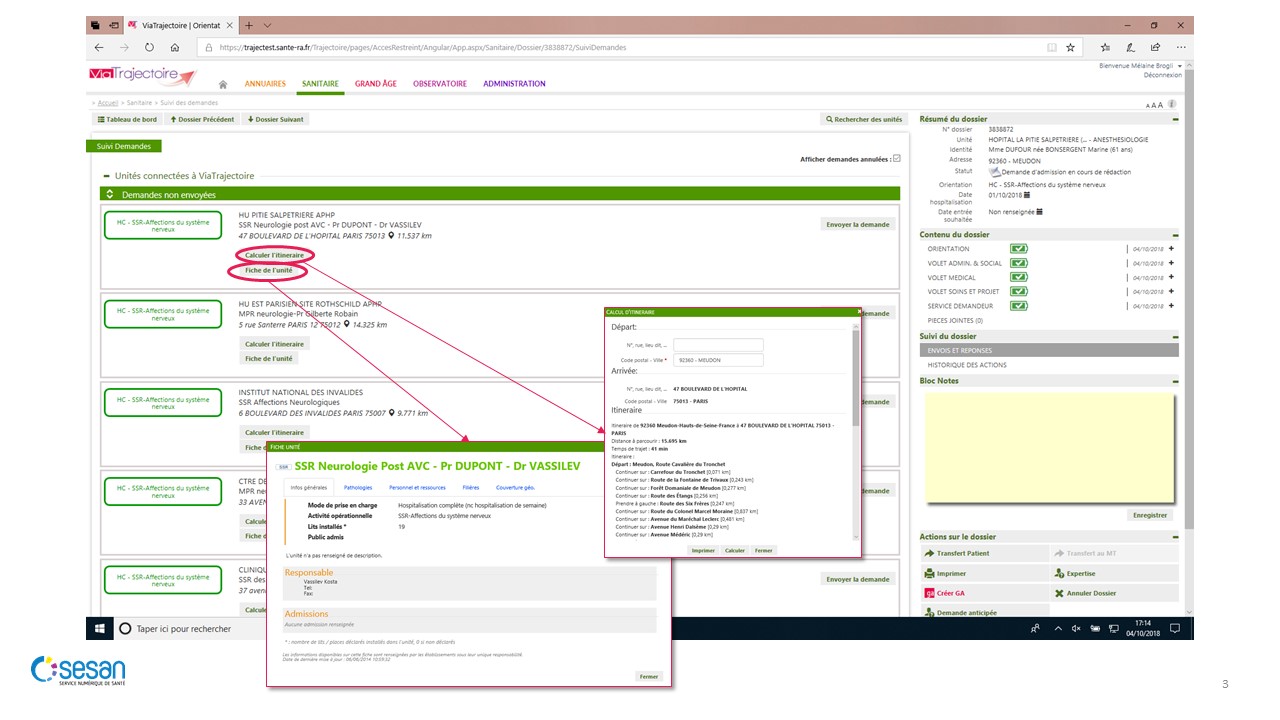Screen dimensions: 1280x720
Task: Click the Déconnexion link
Action: (x=1162, y=75)
